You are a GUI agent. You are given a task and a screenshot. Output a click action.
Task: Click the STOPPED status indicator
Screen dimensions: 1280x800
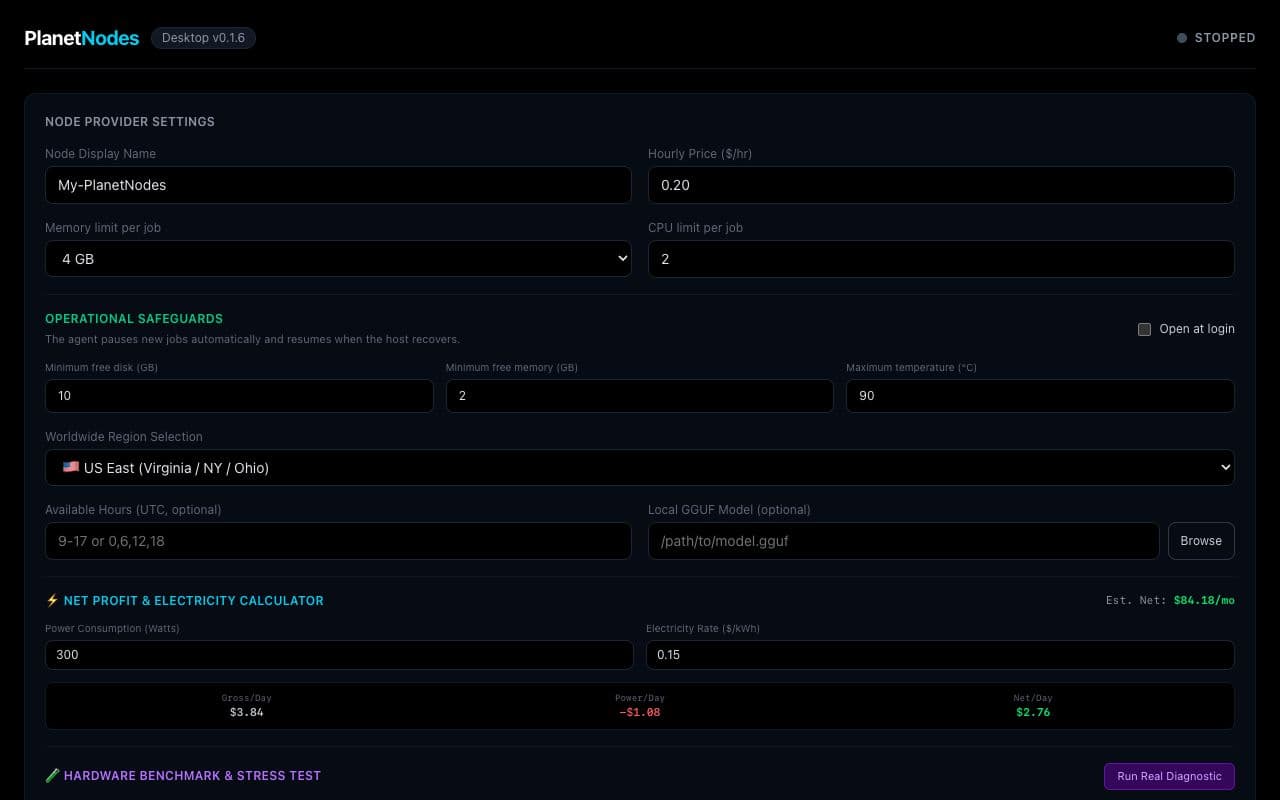1216,38
